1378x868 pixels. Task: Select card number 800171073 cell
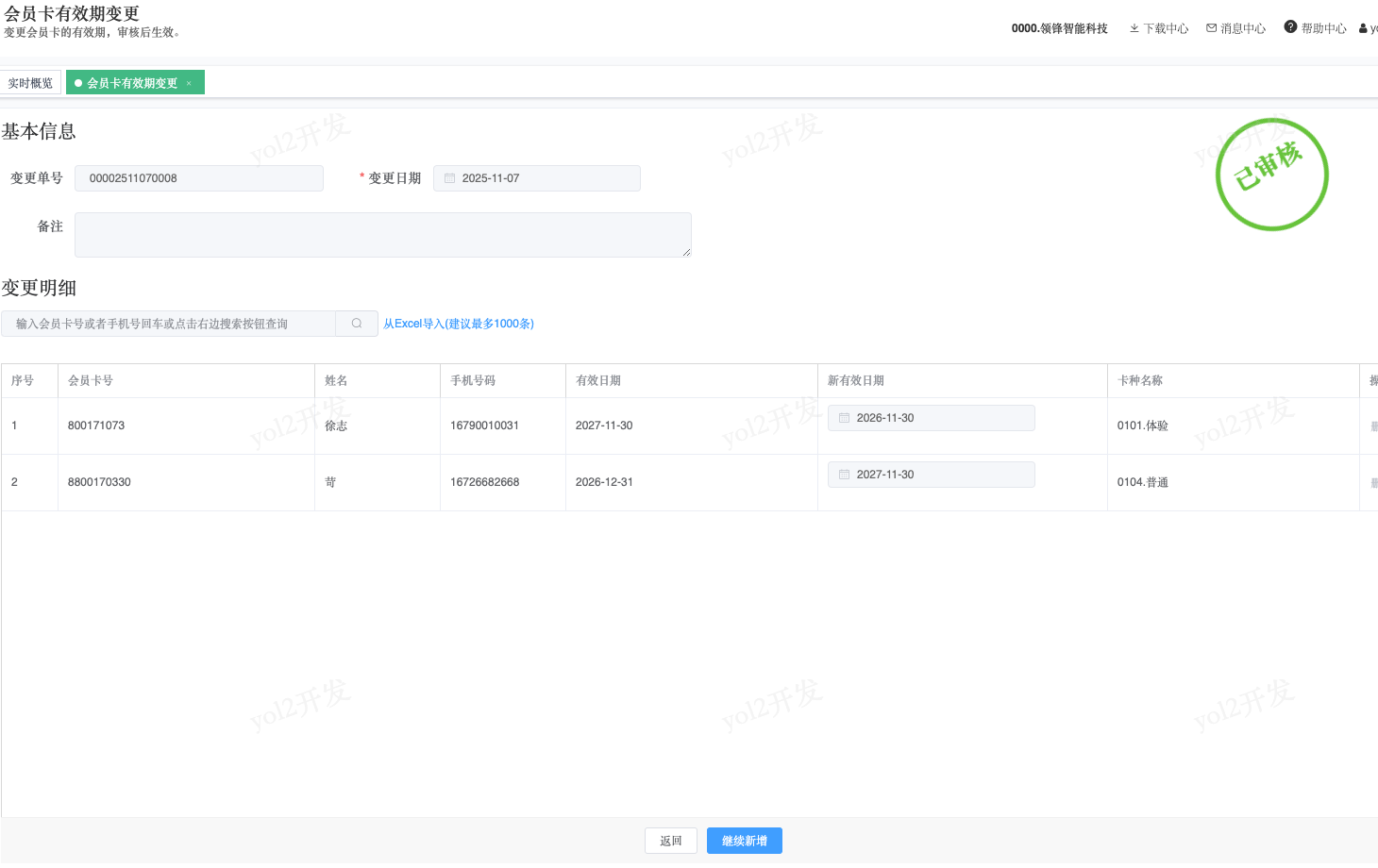coord(186,426)
